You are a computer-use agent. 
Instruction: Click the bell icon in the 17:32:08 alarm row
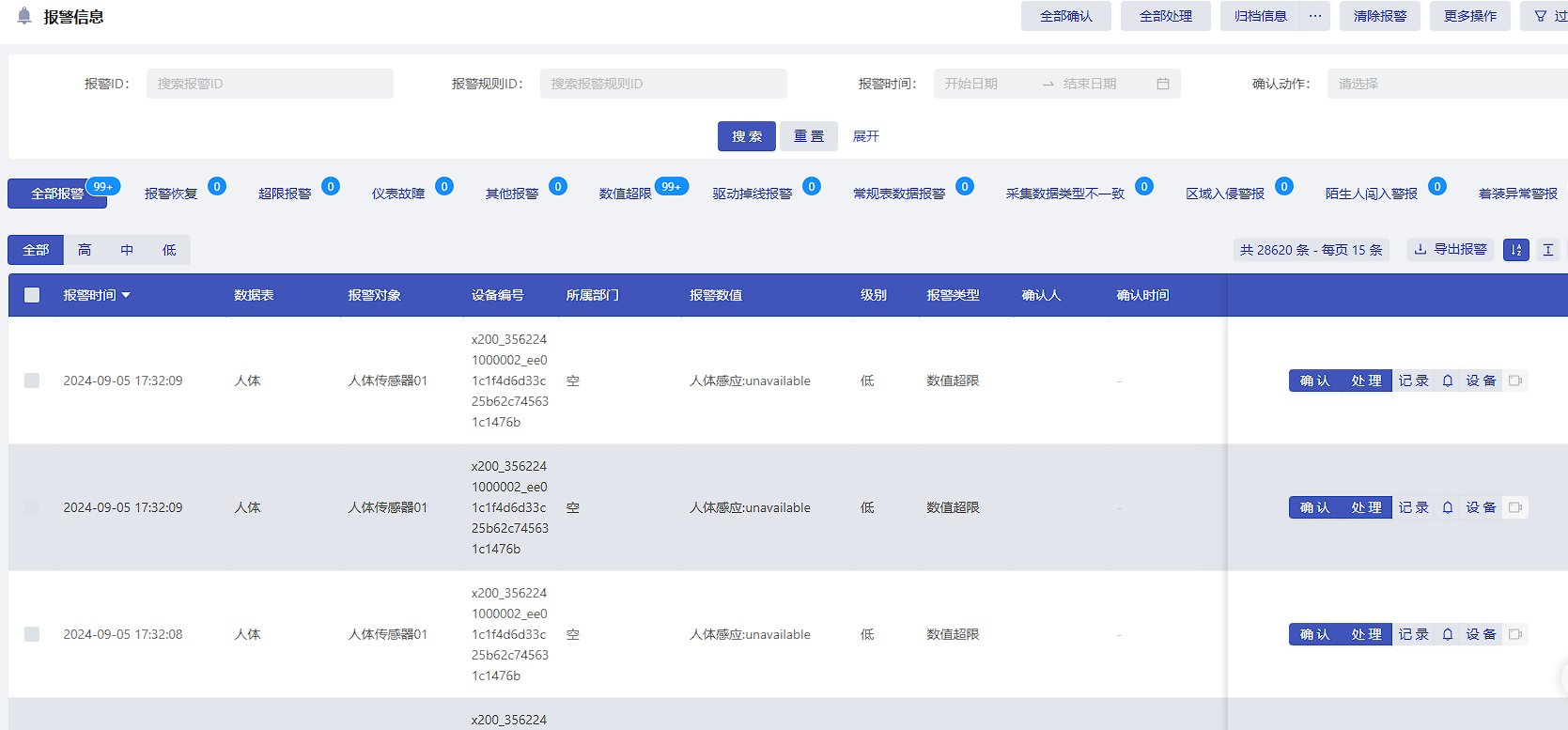[1448, 634]
